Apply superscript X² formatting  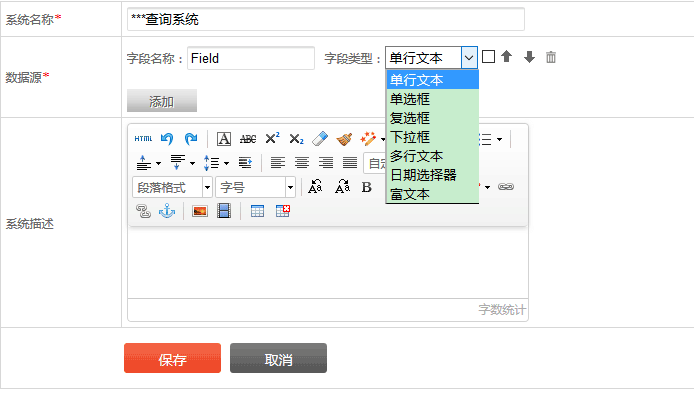click(x=272, y=138)
